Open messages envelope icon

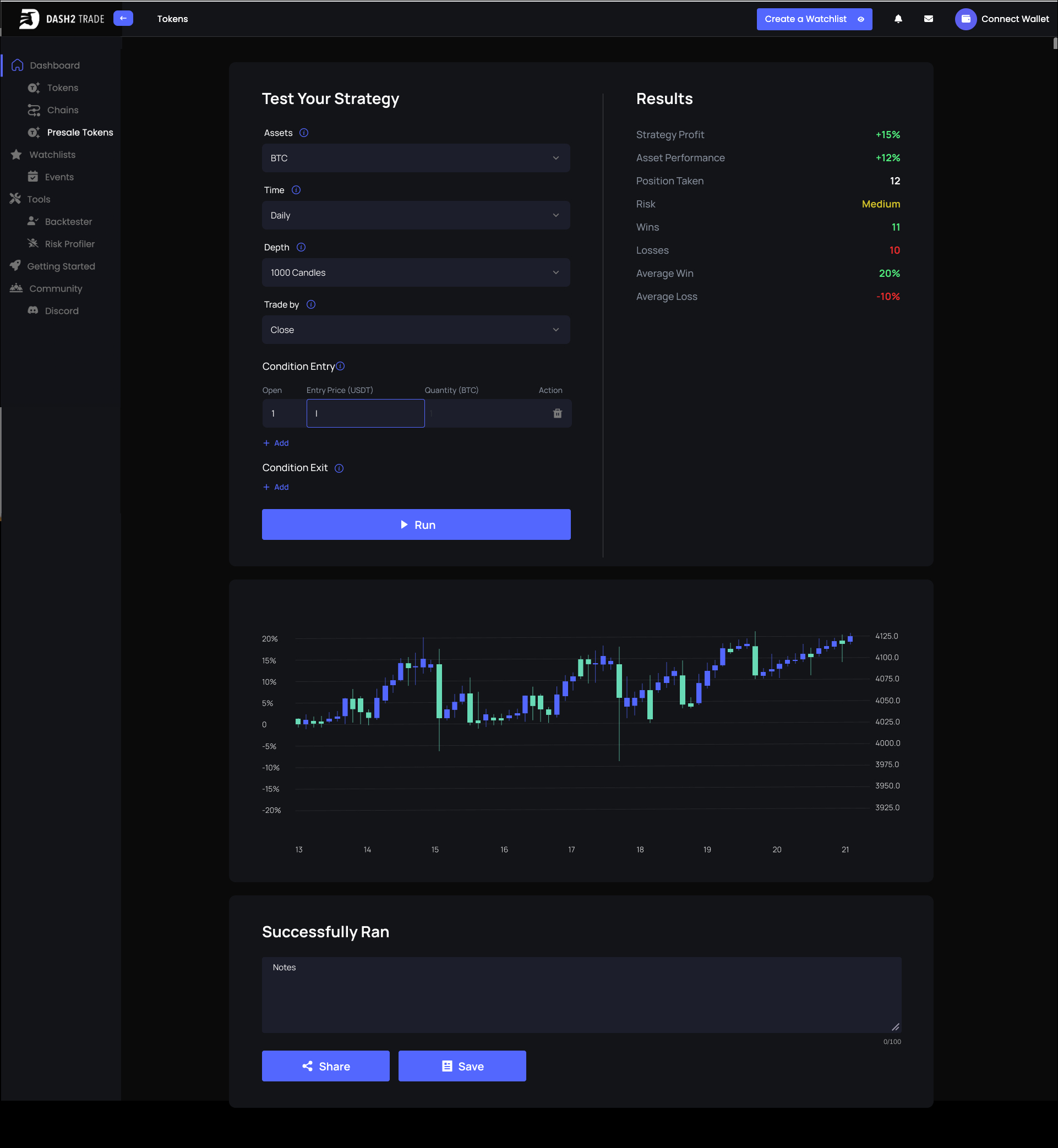click(928, 19)
